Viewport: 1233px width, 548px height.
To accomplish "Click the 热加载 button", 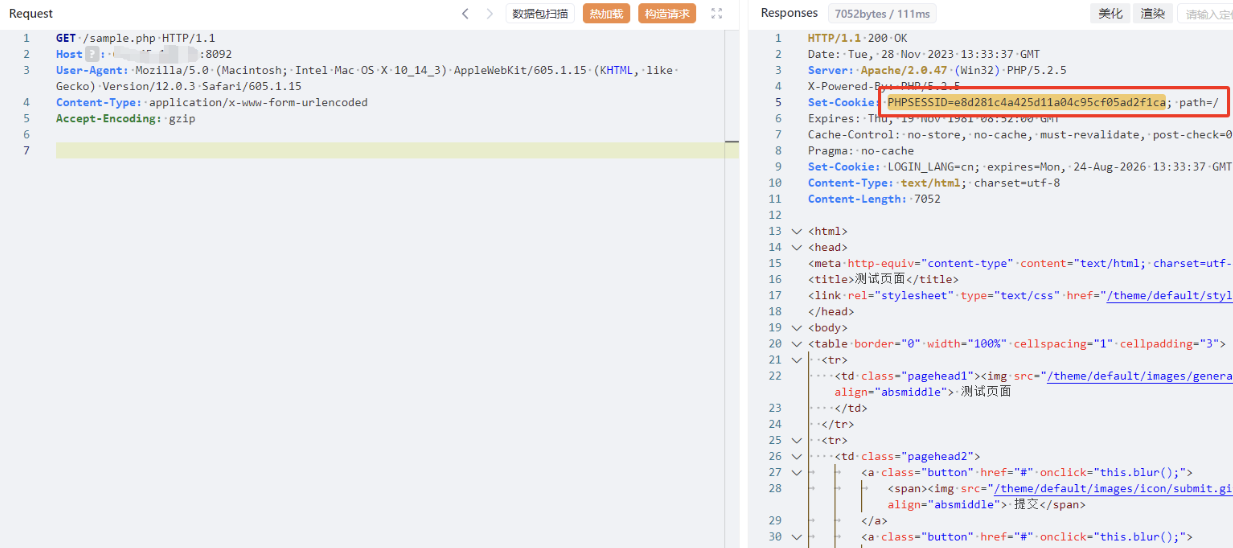I will [x=606, y=13].
